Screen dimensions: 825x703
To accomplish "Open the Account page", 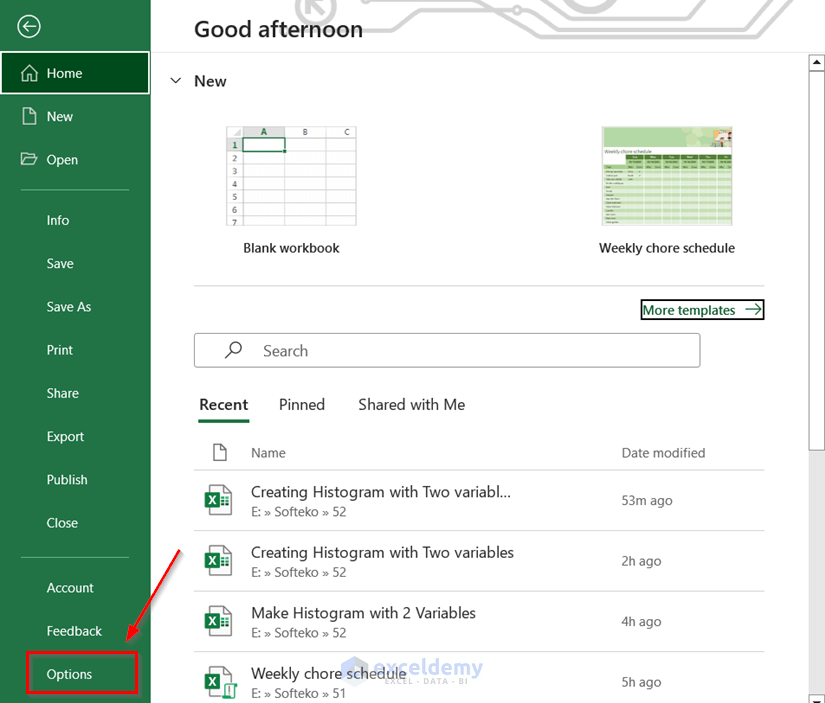I will (x=70, y=587).
